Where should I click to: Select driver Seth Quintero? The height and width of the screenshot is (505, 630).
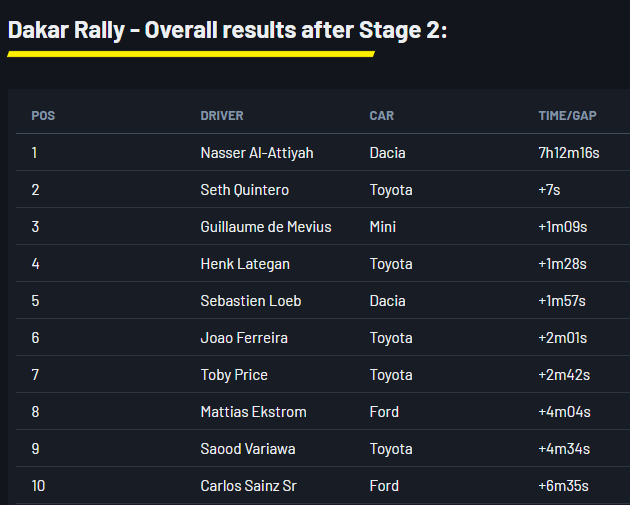click(x=244, y=190)
